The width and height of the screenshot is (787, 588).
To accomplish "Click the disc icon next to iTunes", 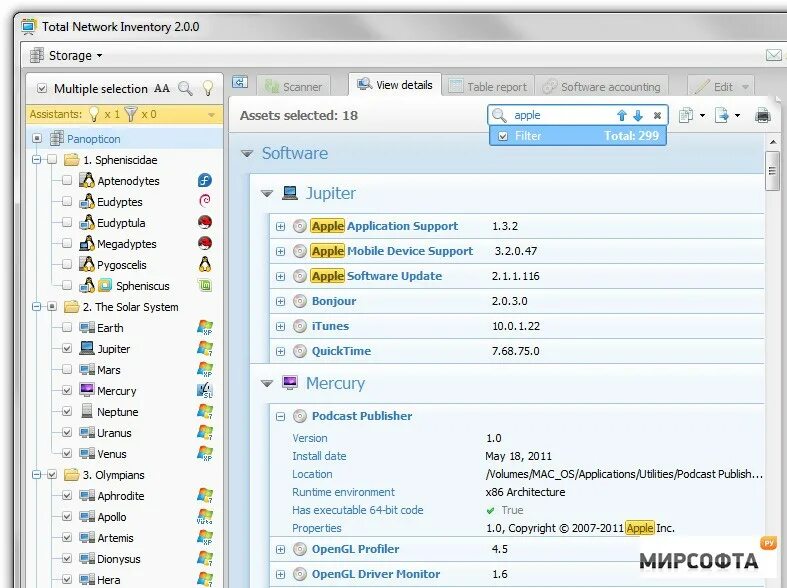I will [x=300, y=326].
